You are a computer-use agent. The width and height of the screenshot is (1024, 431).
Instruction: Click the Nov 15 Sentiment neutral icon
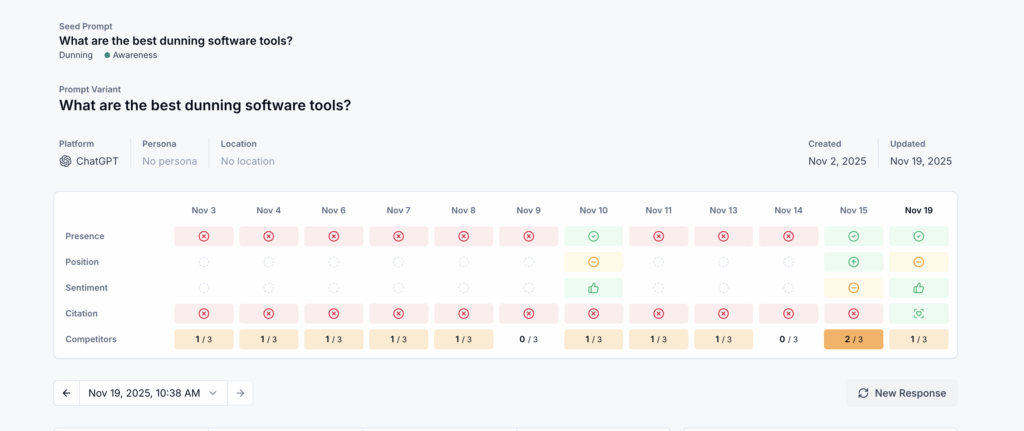point(853,288)
